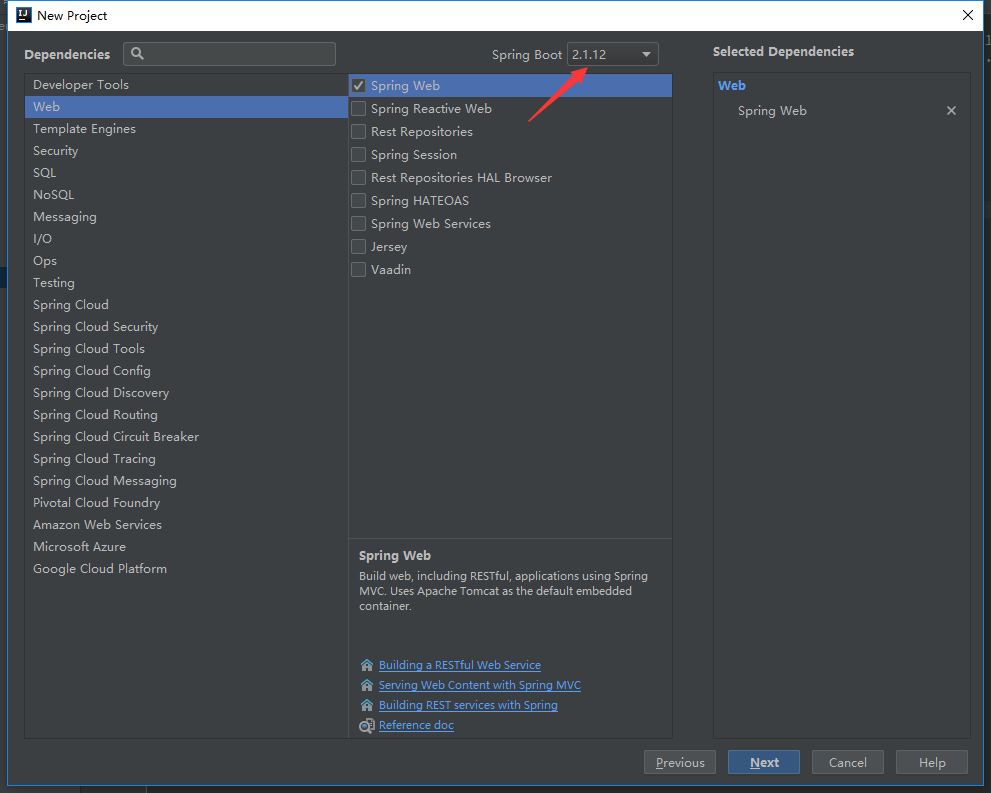The width and height of the screenshot is (991, 793).
Task: Open Template Engines category
Action: tap(186, 129)
